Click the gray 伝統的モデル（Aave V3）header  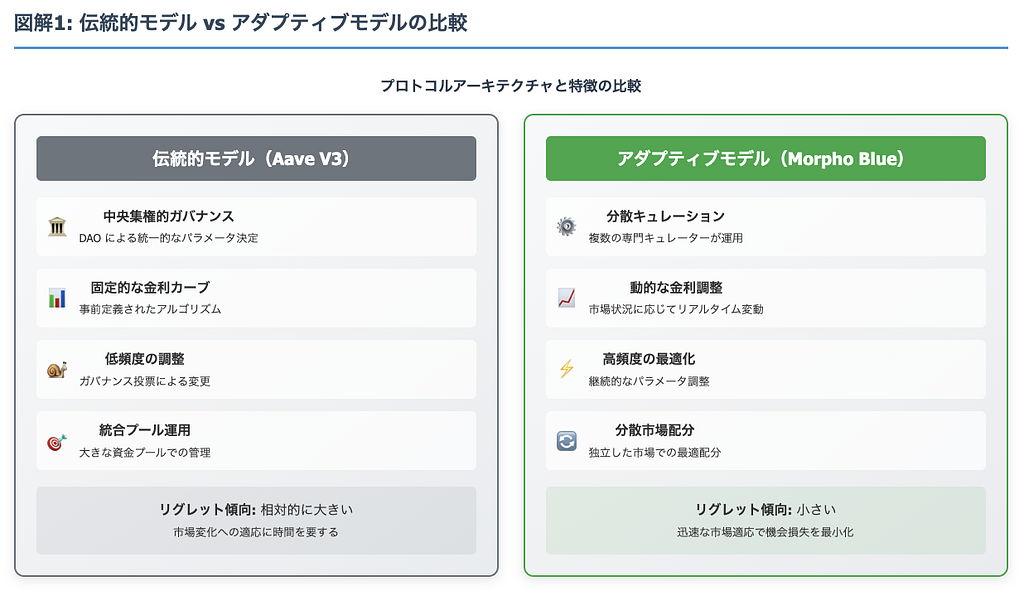[x=256, y=159]
